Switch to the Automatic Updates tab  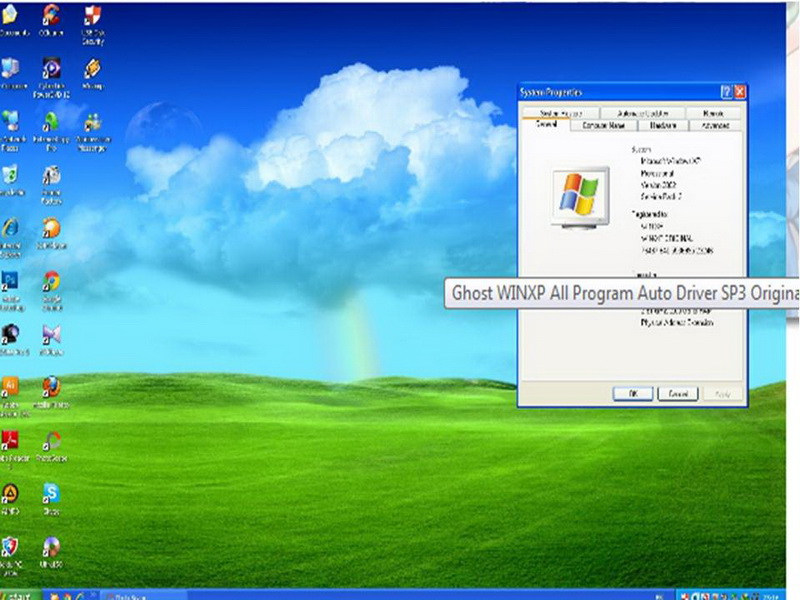pyautogui.click(x=642, y=113)
